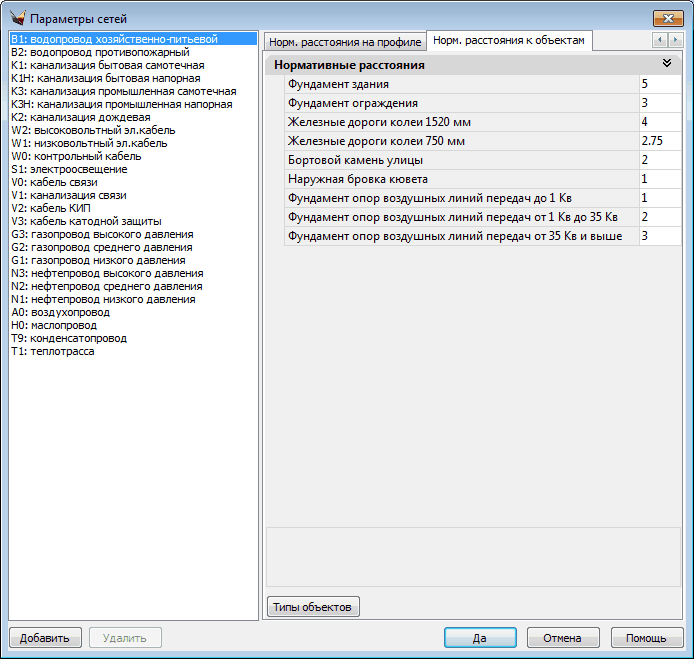Open help via Помощь button
Screen dimensions: 694x659
click(x=646, y=638)
